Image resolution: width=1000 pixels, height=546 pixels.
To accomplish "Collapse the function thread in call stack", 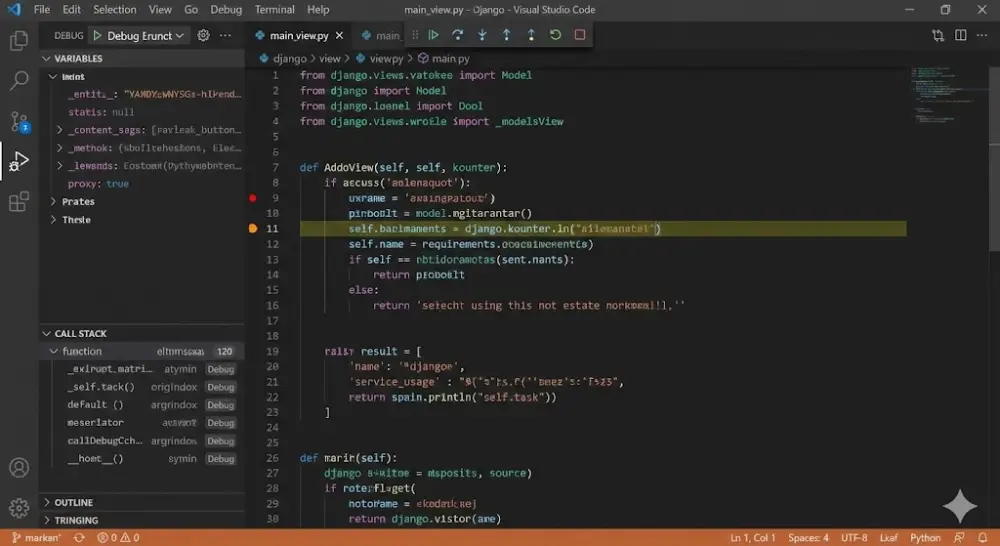I will tap(54, 351).
